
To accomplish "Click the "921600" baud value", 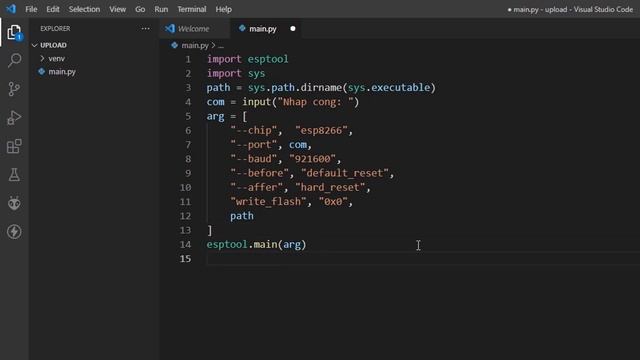I will click(312, 159).
